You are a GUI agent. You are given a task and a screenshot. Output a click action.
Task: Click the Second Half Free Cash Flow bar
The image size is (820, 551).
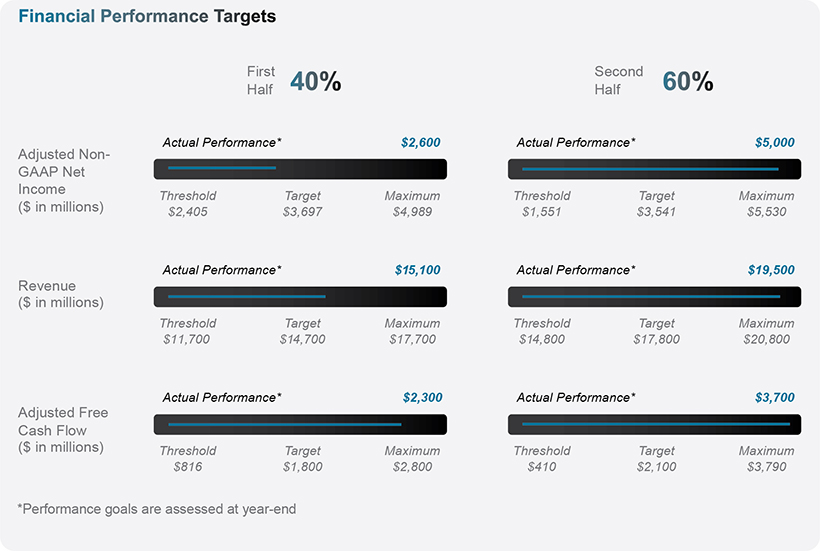654,425
